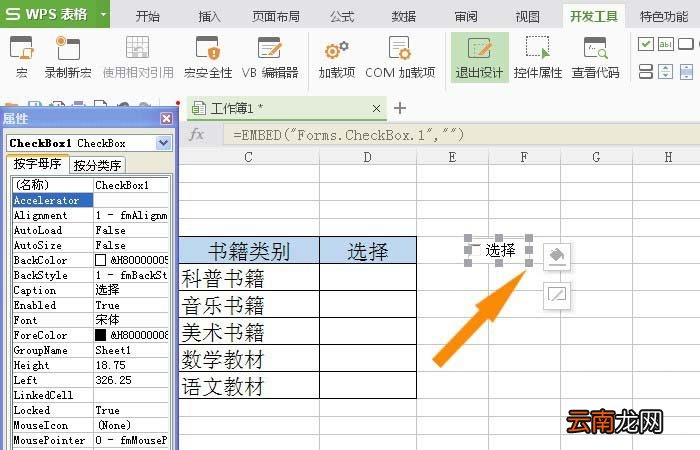Screen dimensions: 700x450
Task: Click GroupName value Sheet1
Action: click(131, 350)
